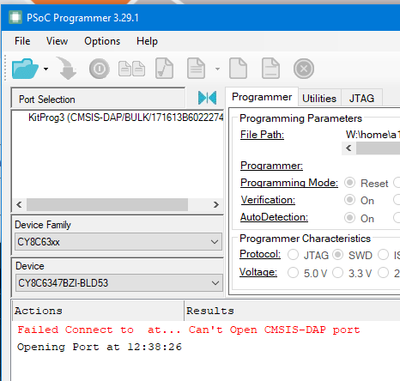Click the Program download arrow icon
The width and height of the screenshot is (400, 381).
[x=67, y=68]
